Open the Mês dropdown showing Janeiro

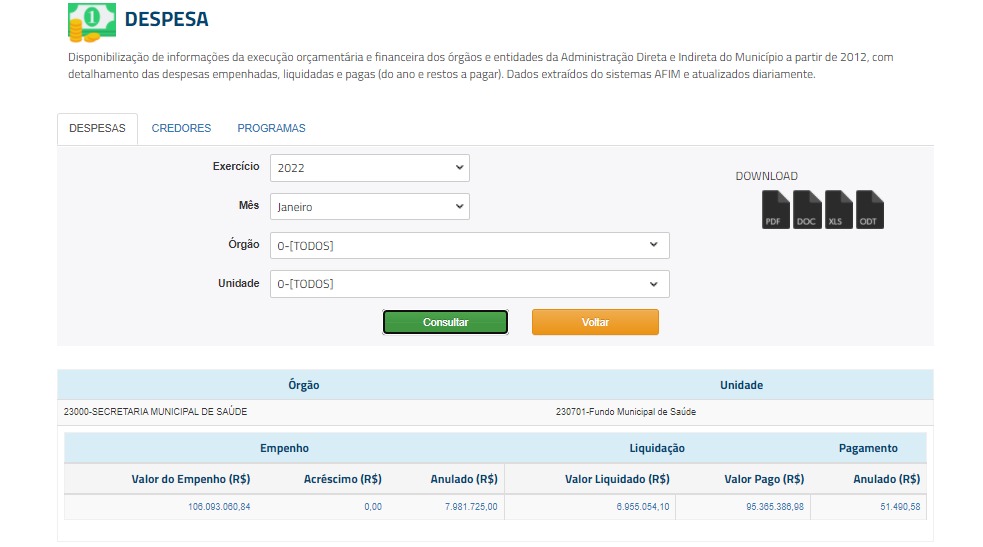pos(369,207)
